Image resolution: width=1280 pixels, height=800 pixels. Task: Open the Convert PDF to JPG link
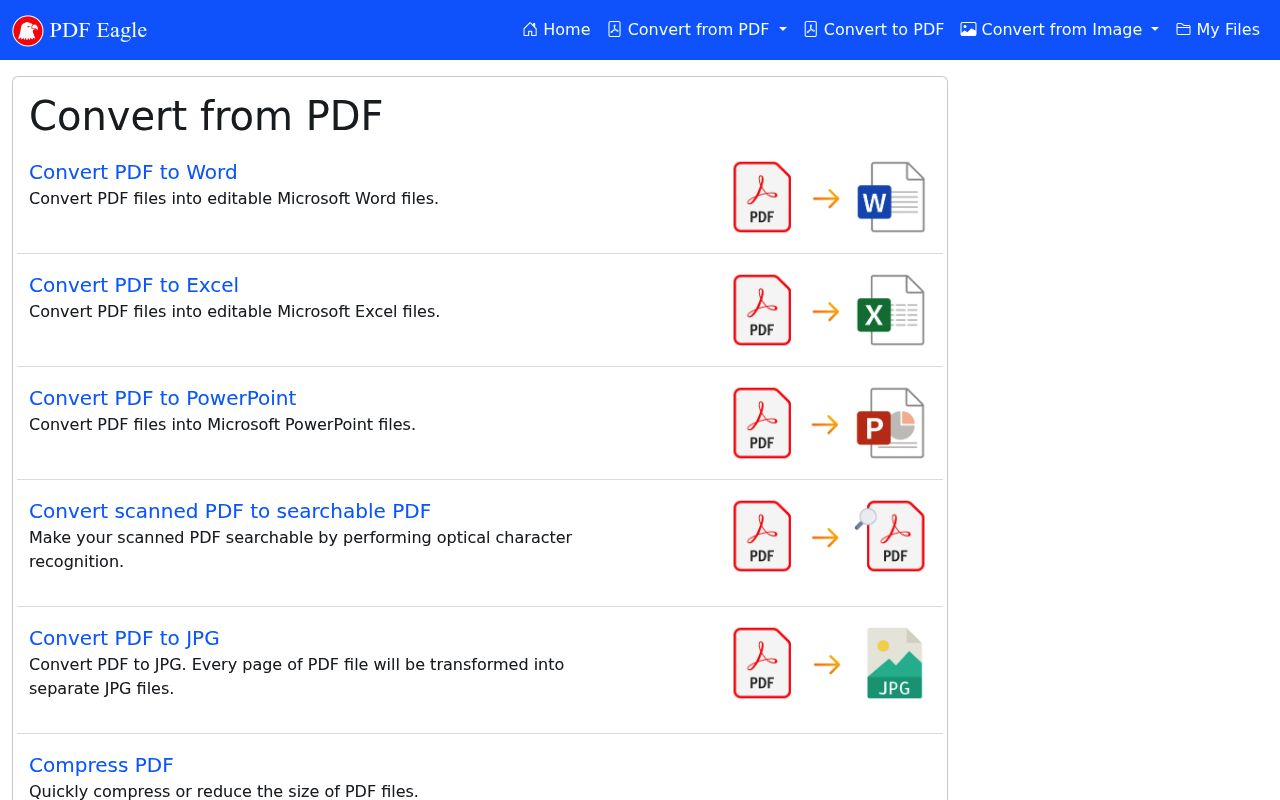click(124, 638)
